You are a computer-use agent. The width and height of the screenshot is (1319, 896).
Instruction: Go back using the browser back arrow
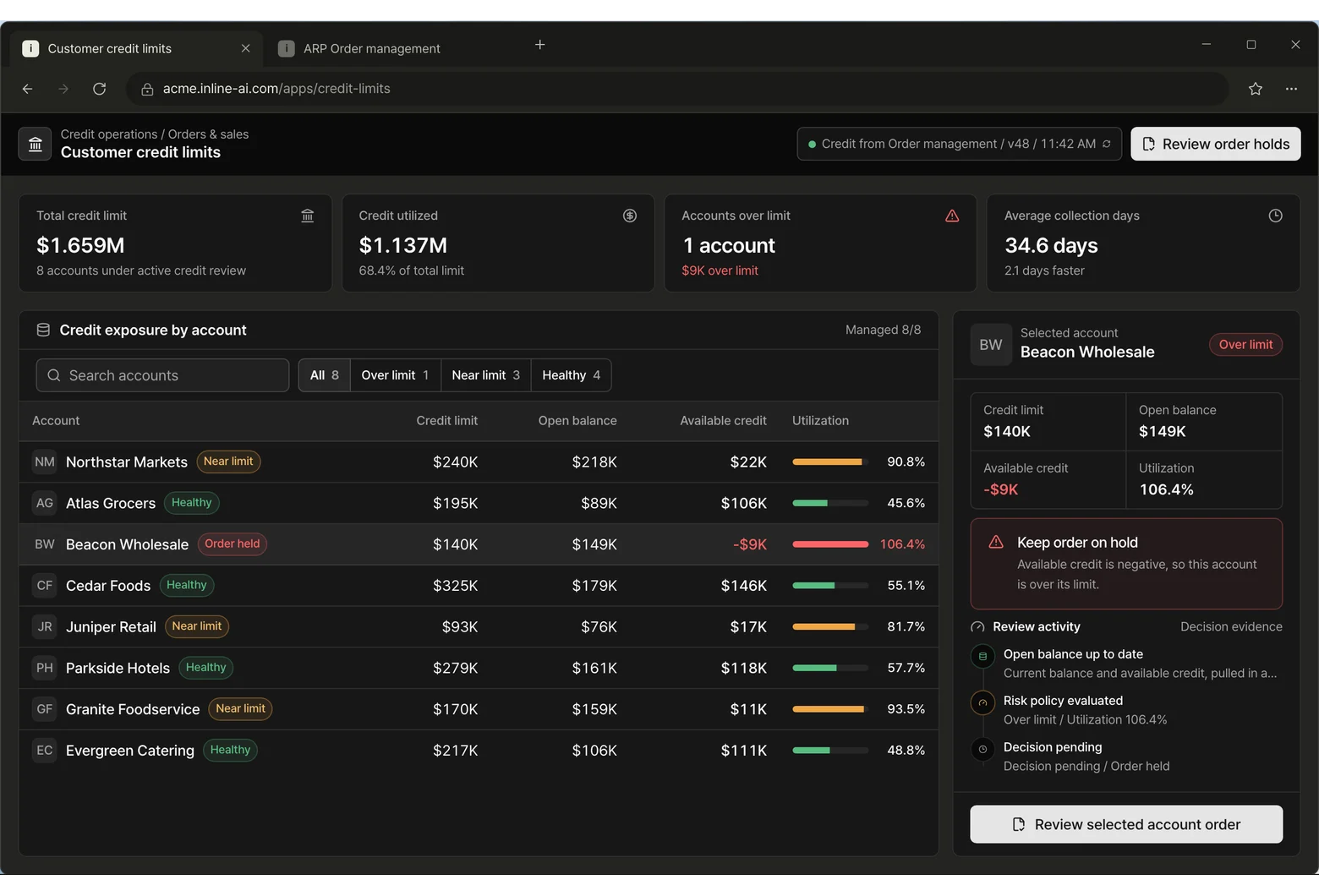tap(28, 89)
